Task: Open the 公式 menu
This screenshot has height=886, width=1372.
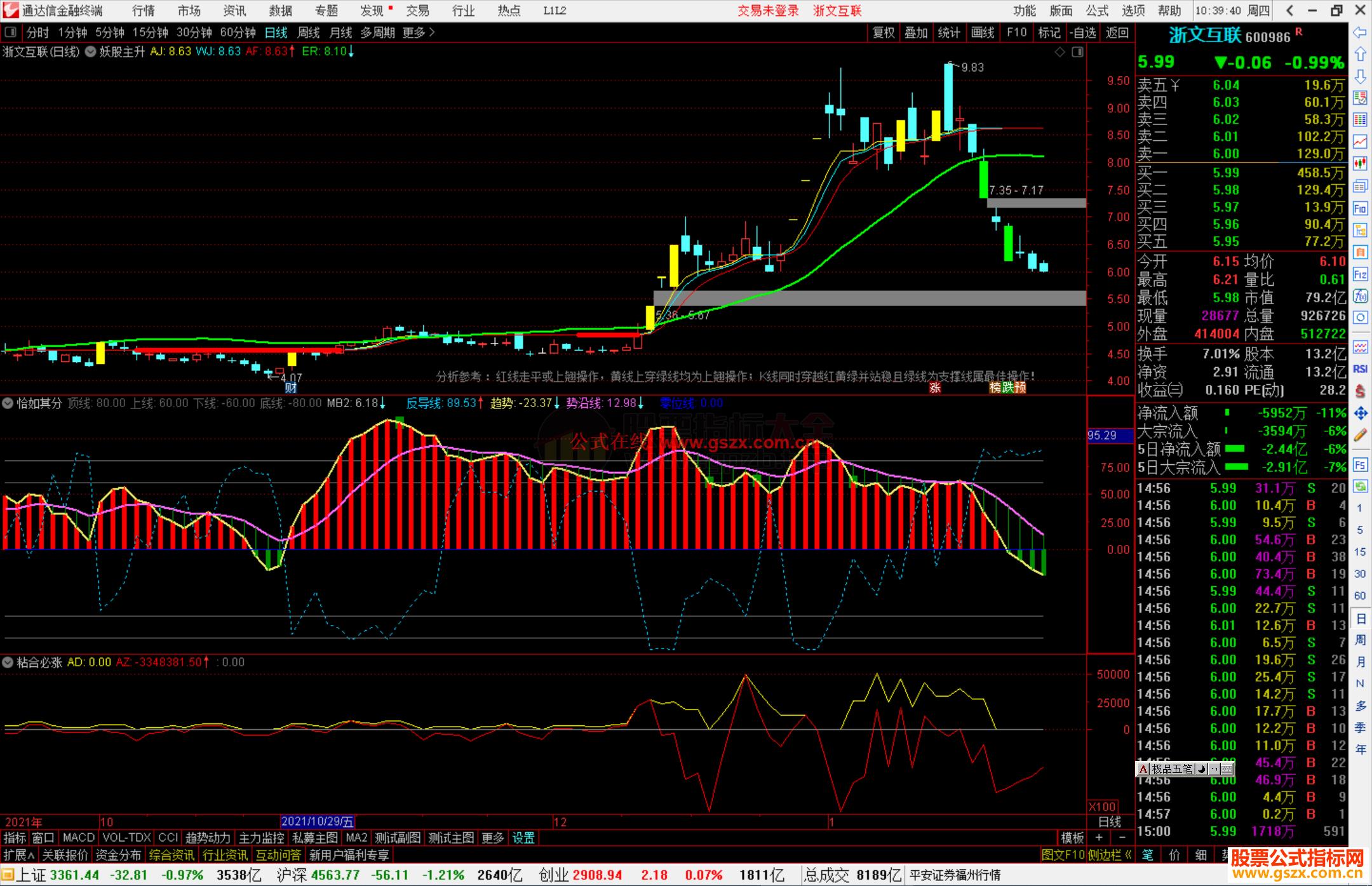Action: click(1097, 10)
